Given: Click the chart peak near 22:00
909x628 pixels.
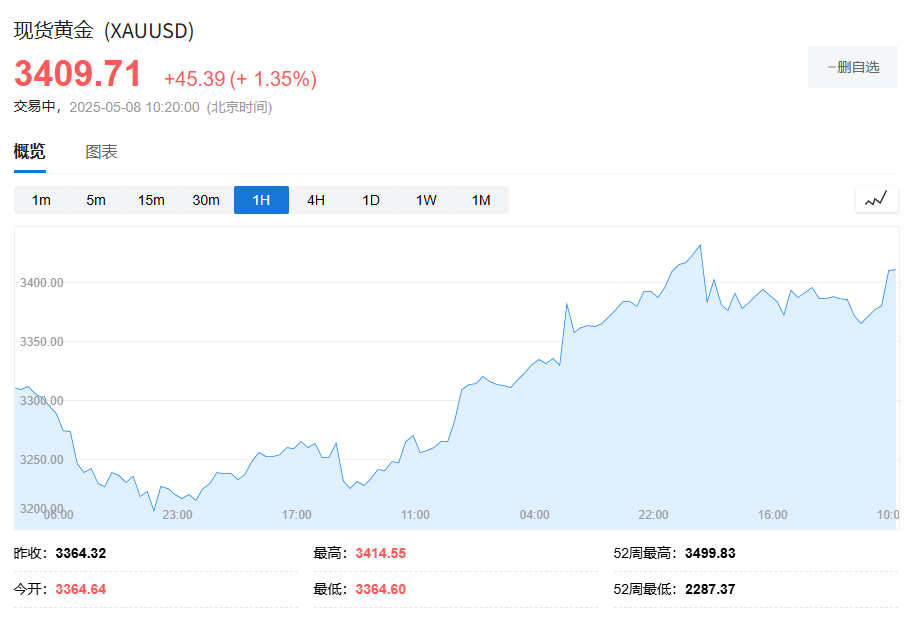Looking at the screenshot, I should [700, 245].
